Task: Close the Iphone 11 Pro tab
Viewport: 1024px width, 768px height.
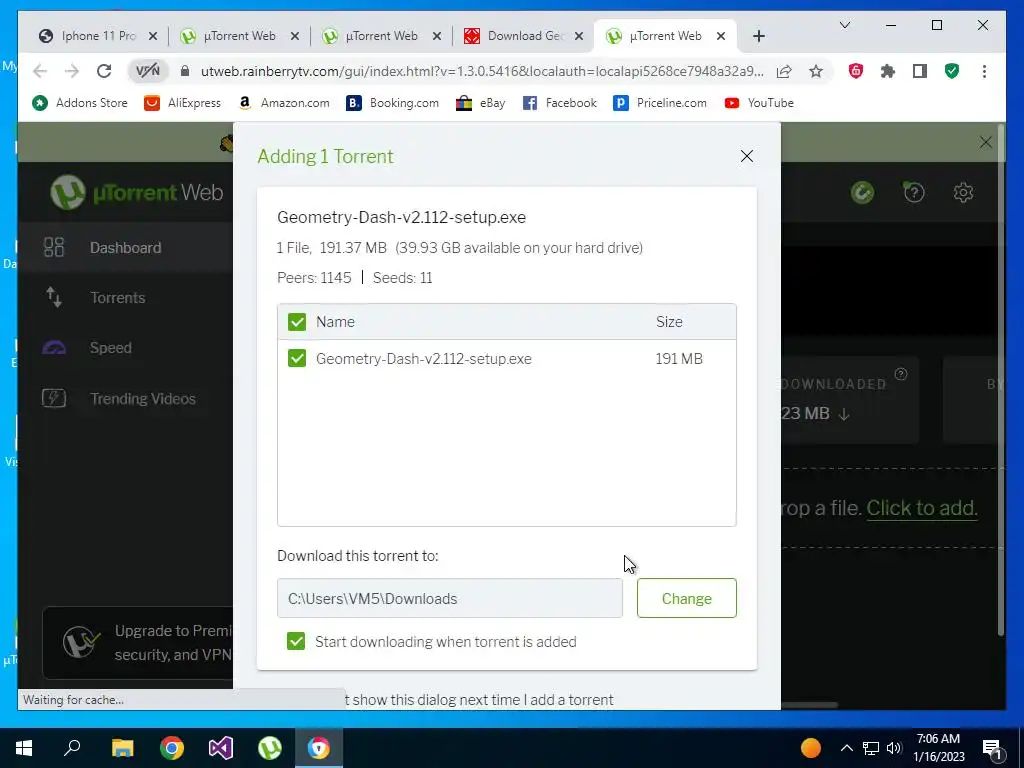Action: pos(153,36)
